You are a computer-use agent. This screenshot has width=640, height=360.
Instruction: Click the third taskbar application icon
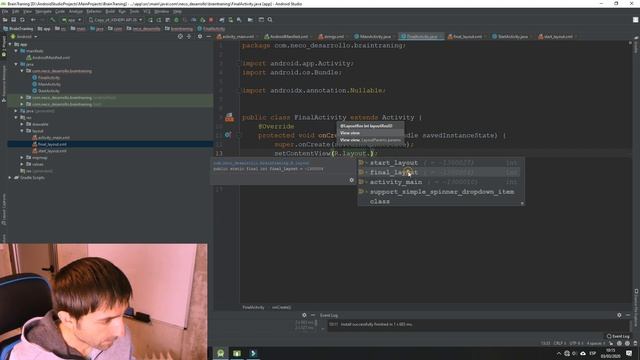pyautogui.click(x=253, y=353)
